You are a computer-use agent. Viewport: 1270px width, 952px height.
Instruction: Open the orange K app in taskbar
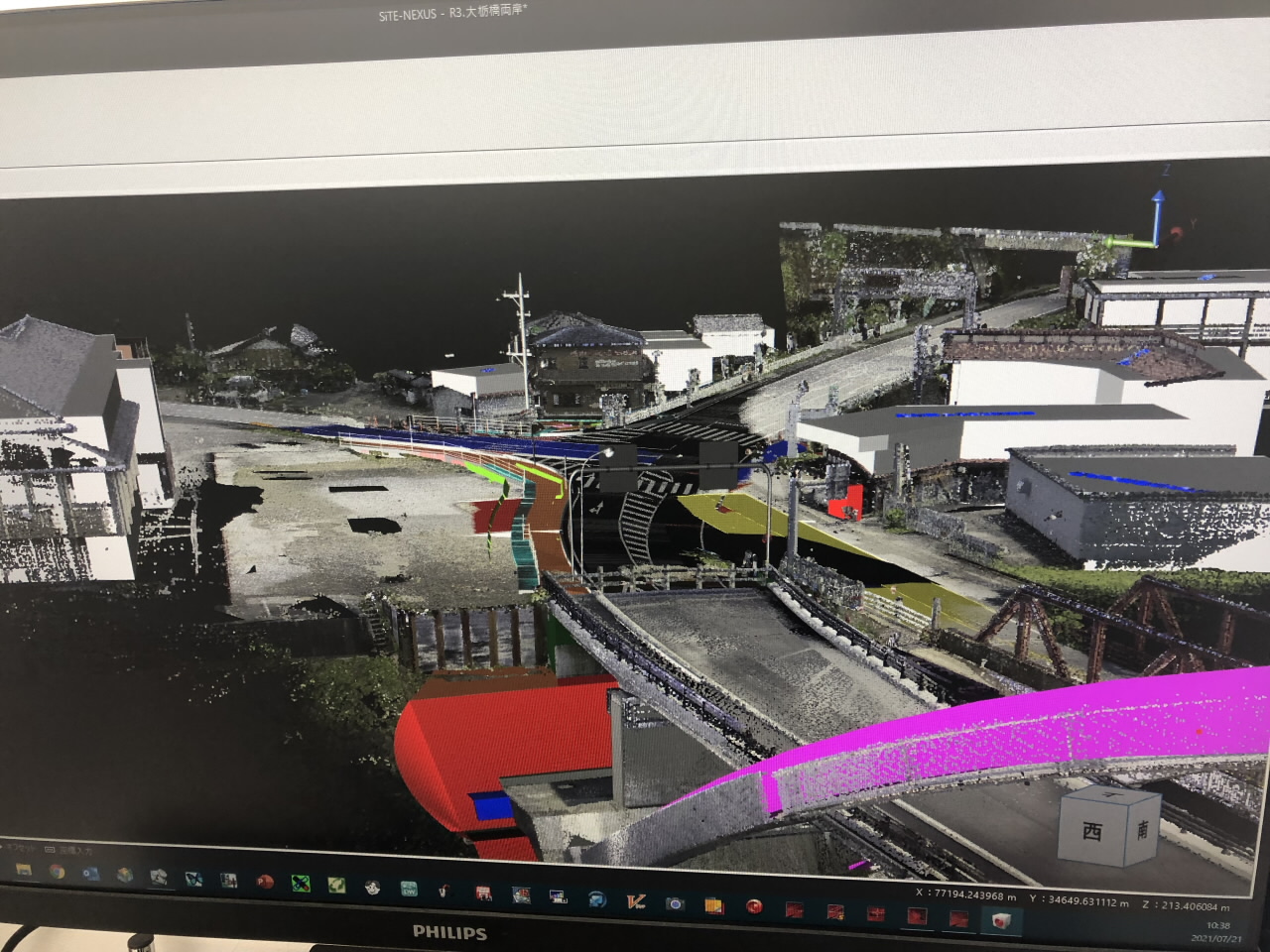[637, 899]
